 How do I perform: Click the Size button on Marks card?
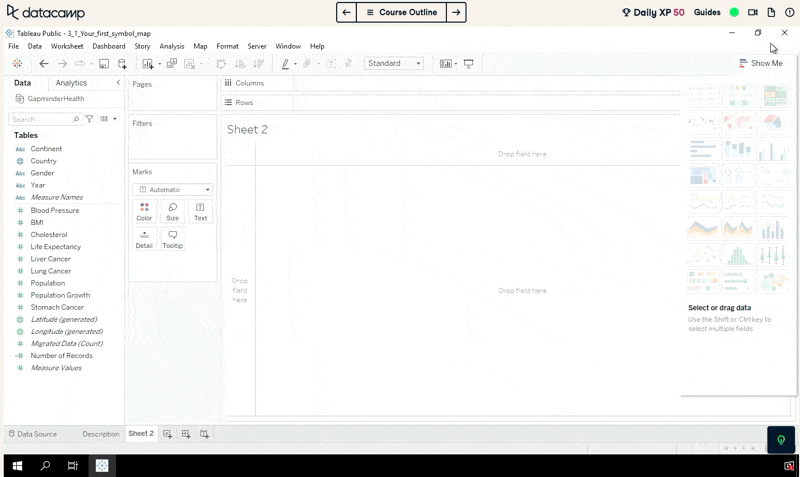point(172,212)
